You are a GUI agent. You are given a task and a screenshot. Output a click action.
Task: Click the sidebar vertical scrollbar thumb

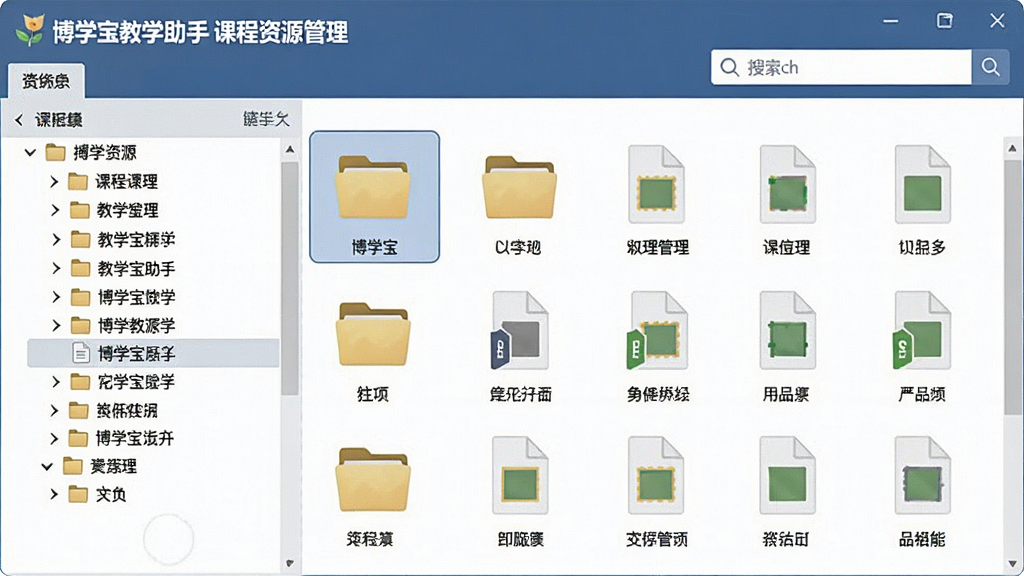290,279
